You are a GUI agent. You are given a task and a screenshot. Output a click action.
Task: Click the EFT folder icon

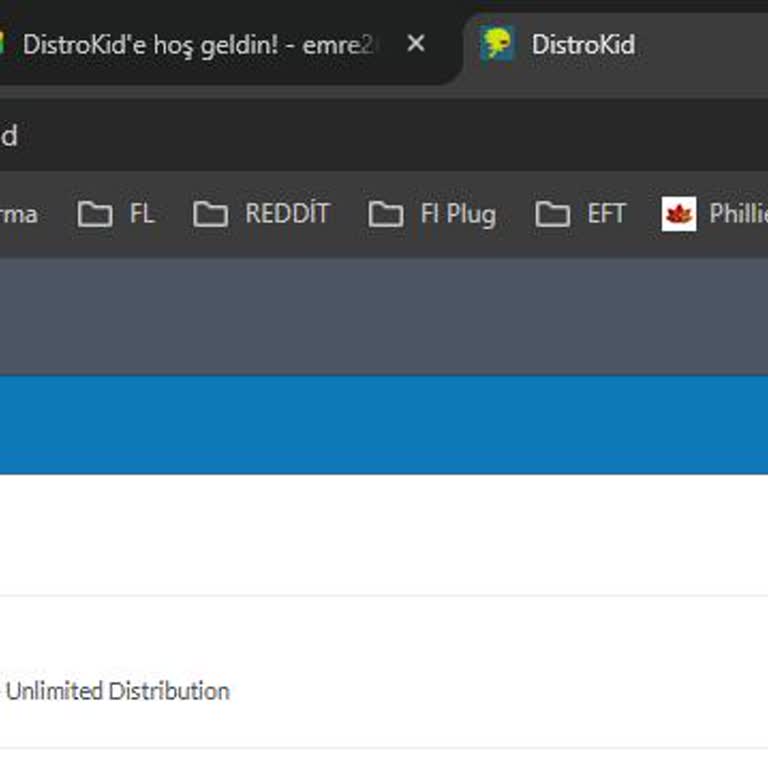pyautogui.click(x=552, y=214)
